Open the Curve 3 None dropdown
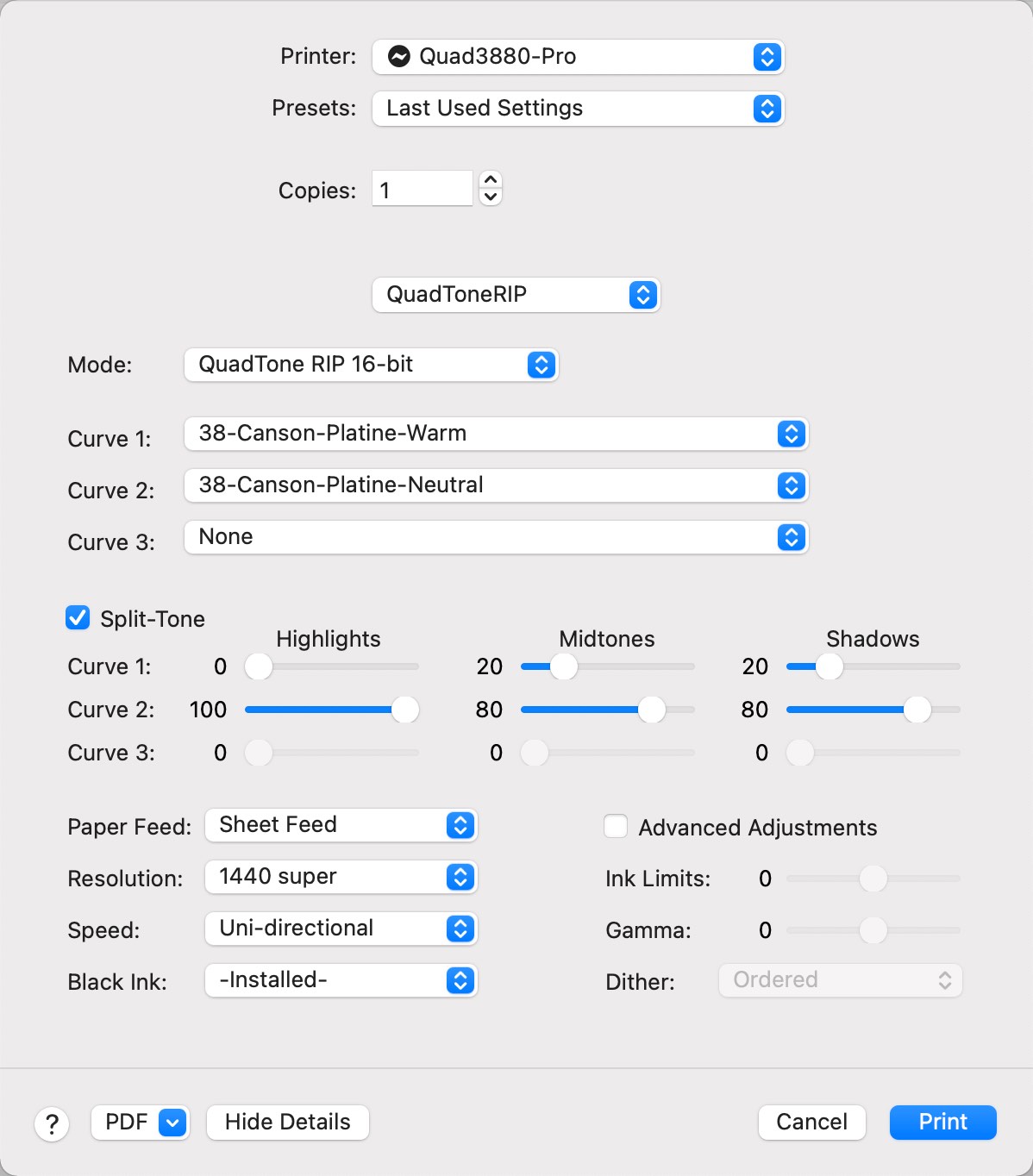The height and width of the screenshot is (1176, 1033). click(496, 537)
